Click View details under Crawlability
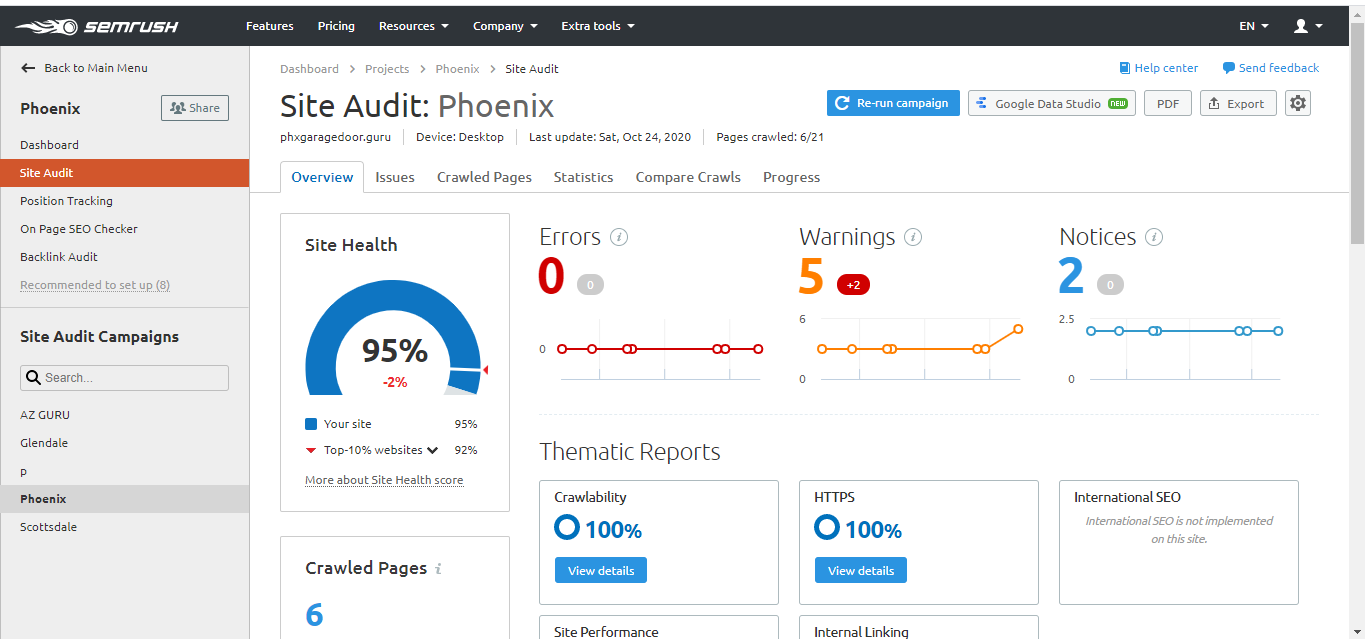Screen dimensions: 1365x639 (x=601, y=570)
